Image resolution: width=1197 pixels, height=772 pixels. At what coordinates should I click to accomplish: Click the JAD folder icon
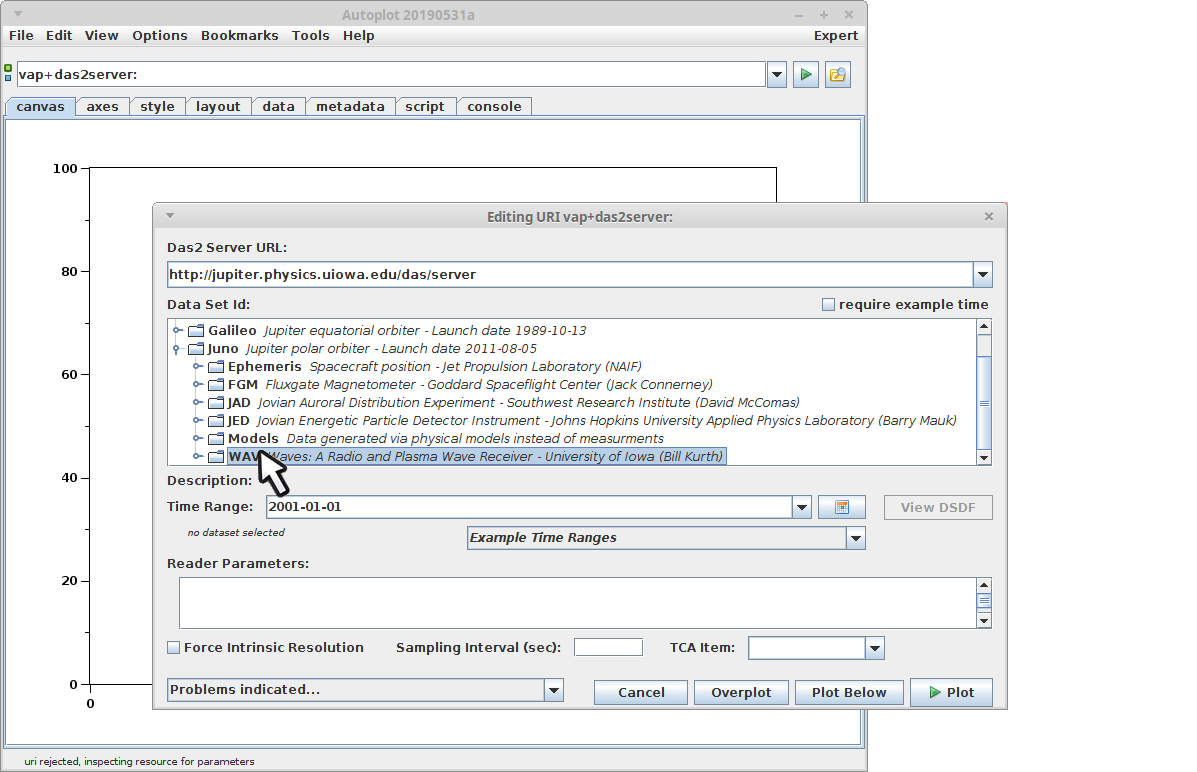pos(216,402)
